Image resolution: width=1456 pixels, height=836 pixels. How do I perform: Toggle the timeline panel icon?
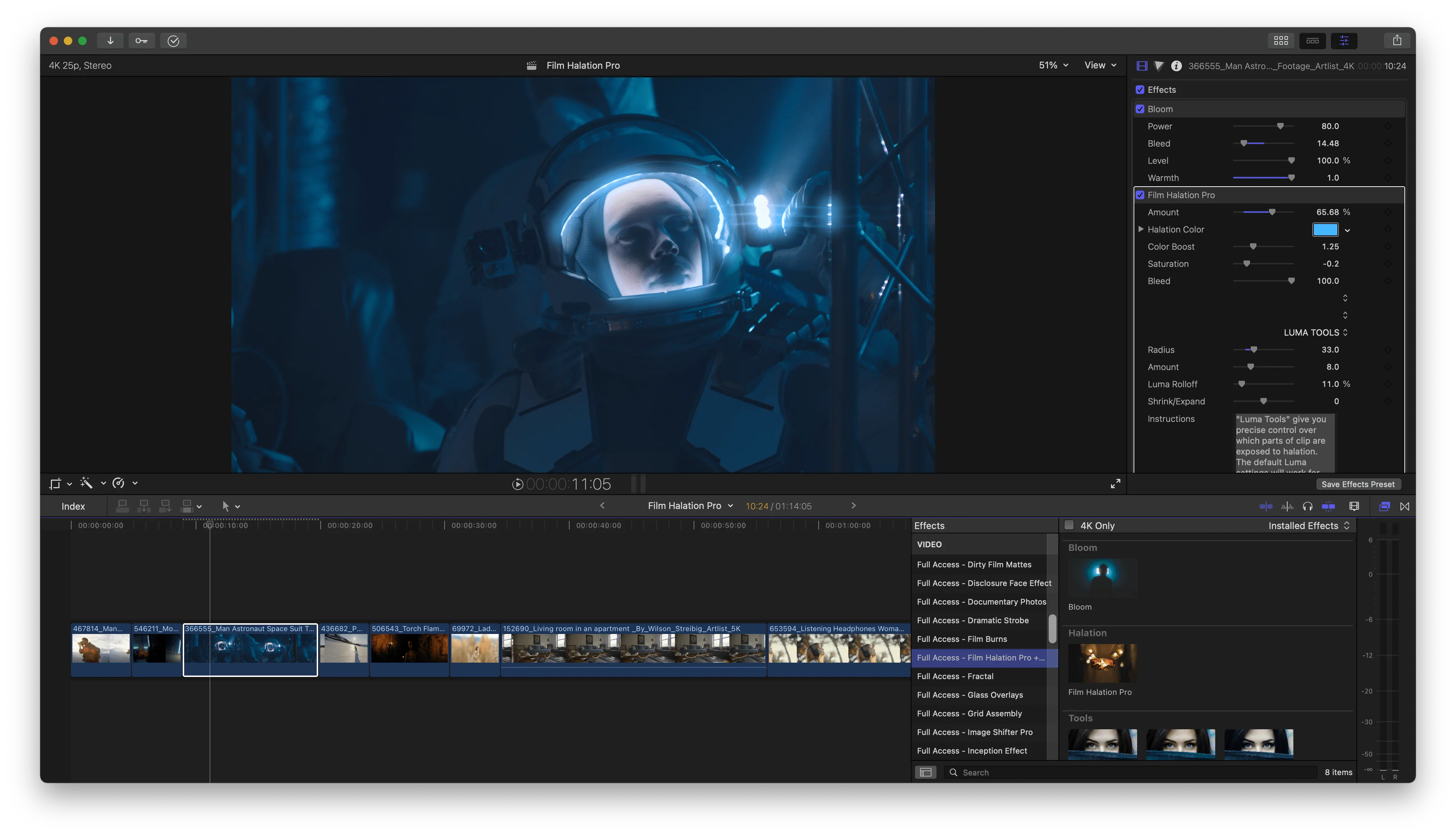(1312, 41)
